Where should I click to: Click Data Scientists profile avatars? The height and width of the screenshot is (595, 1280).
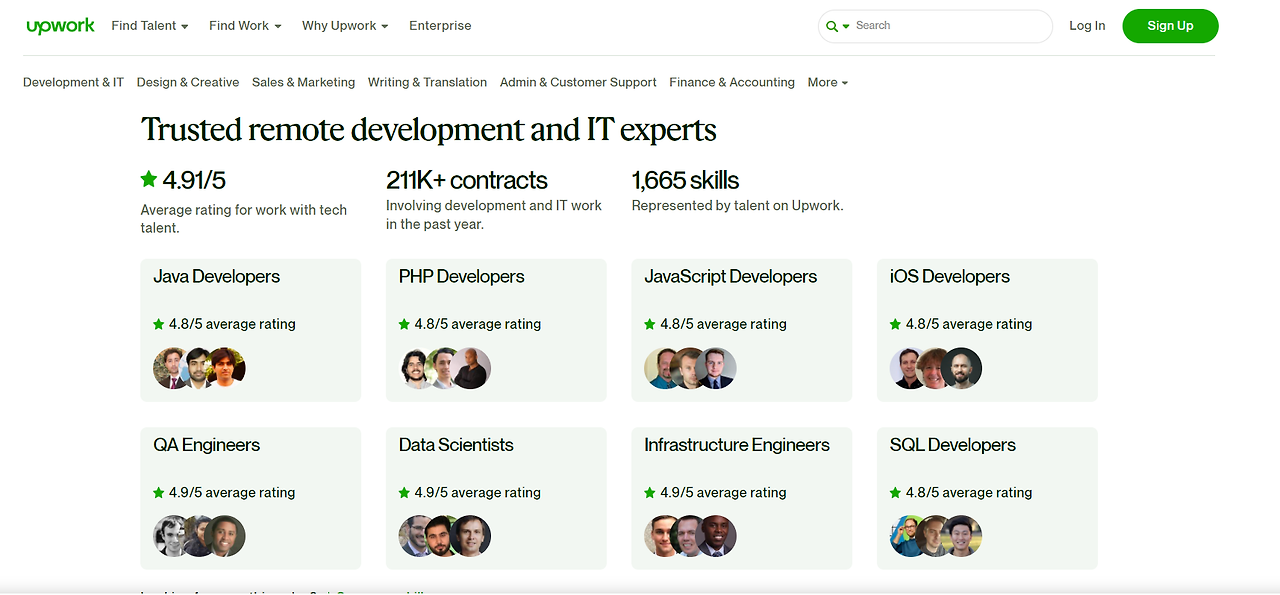(x=445, y=537)
